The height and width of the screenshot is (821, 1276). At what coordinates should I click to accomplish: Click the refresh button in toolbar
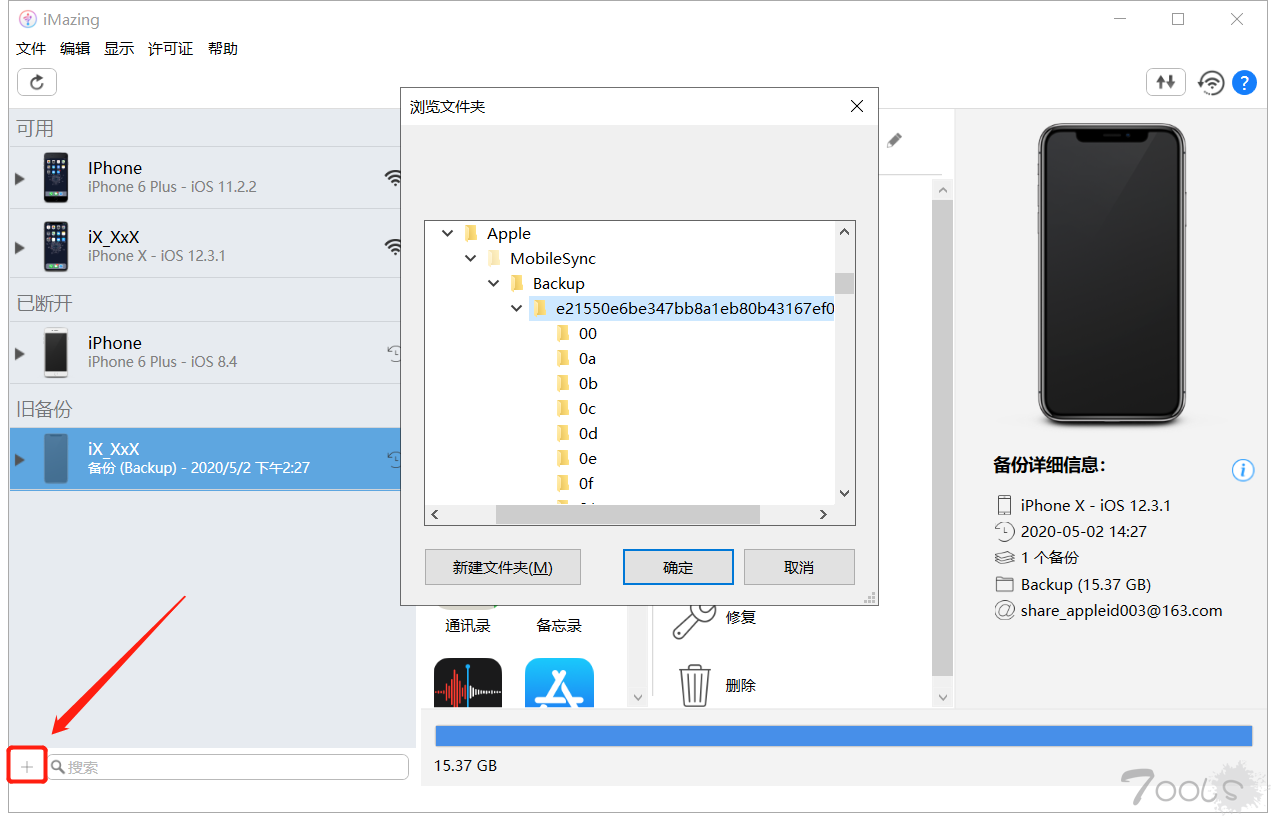(x=37, y=82)
